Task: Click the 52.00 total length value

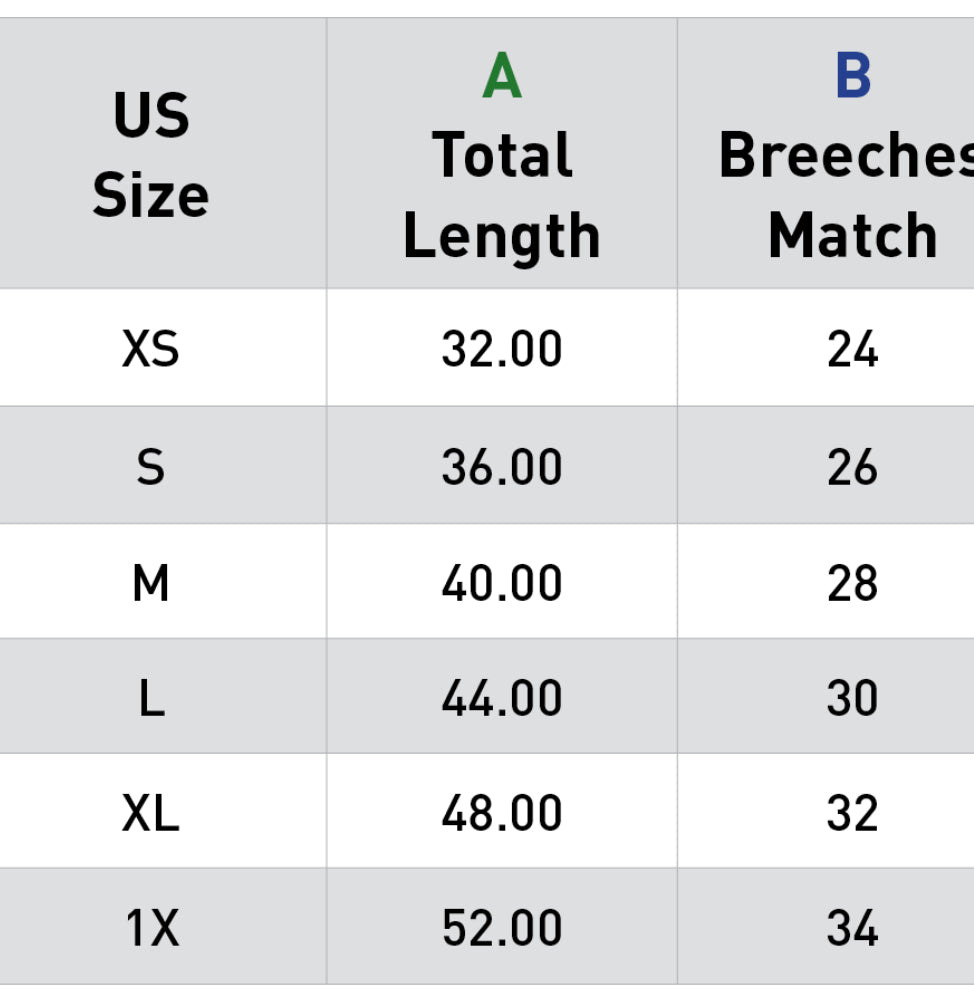Action: (501, 929)
